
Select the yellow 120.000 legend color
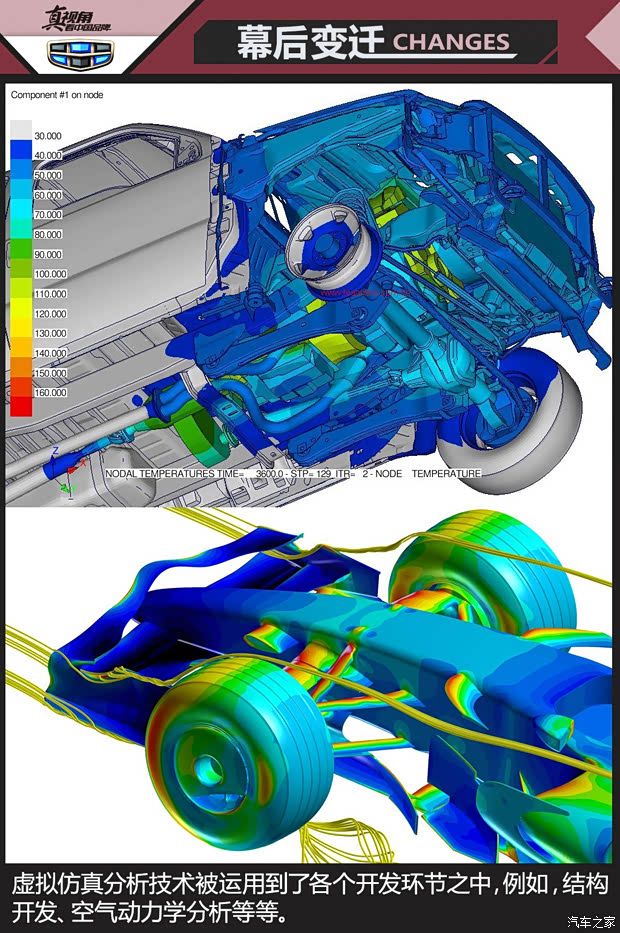point(20,308)
